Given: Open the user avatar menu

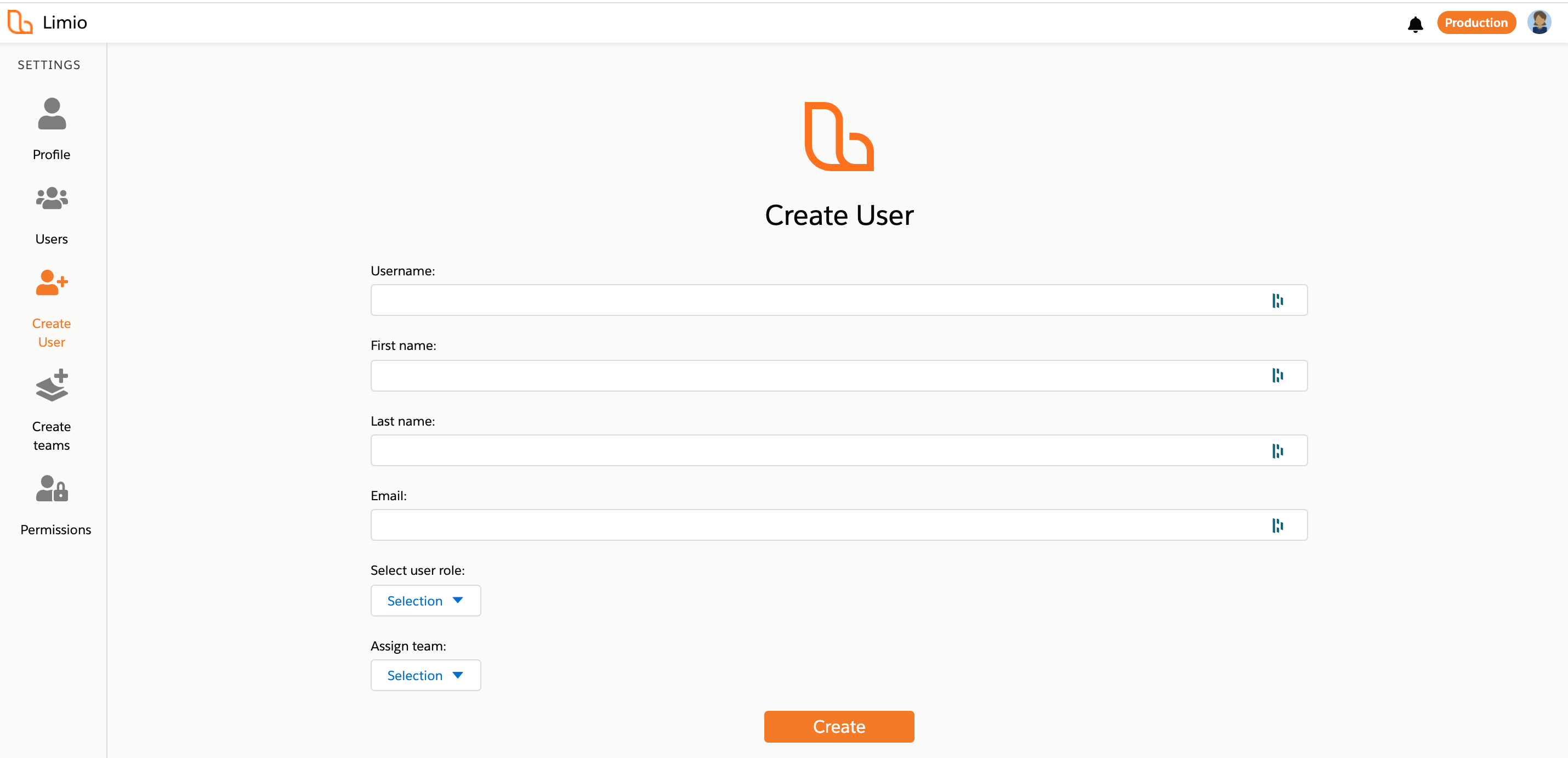Looking at the screenshot, I should click(x=1539, y=22).
